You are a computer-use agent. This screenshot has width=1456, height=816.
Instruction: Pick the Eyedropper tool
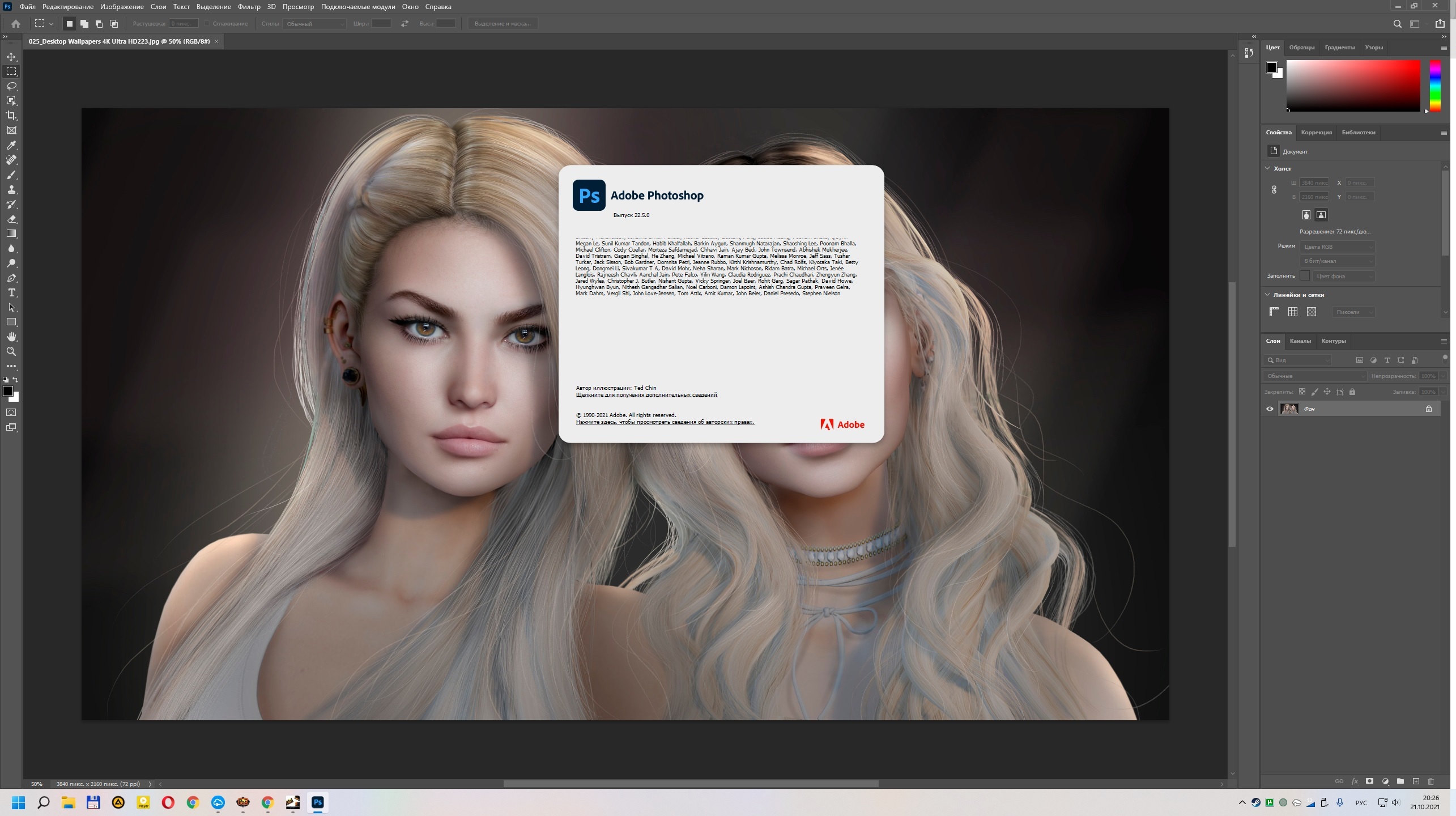coord(11,145)
